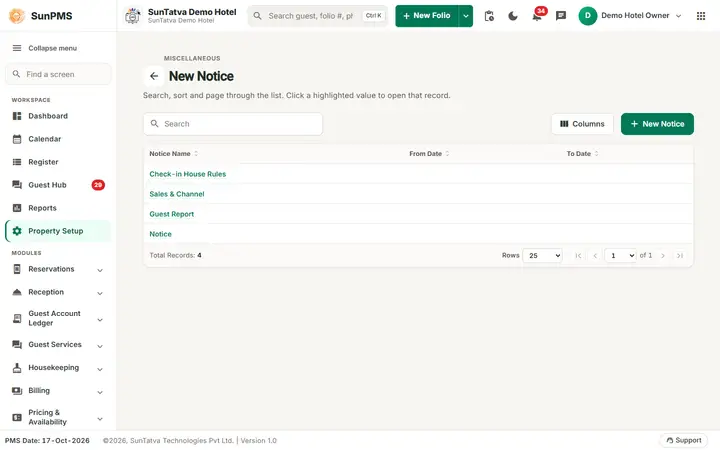Open the Reports menu item
This screenshot has width=720, height=450.
pyautogui.click(x=58, y=208)
